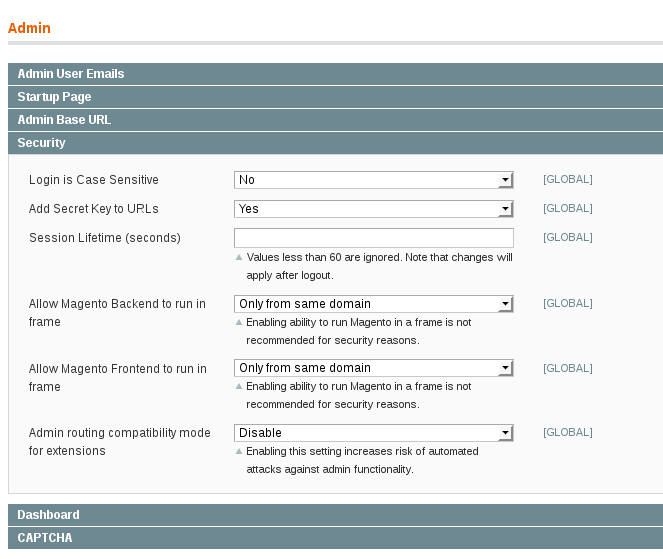Image resolution: width=663 pixels, height=559 pixels.
Task: Click Add Secret Key to URLs label
Action: click(x=93, y=209)
